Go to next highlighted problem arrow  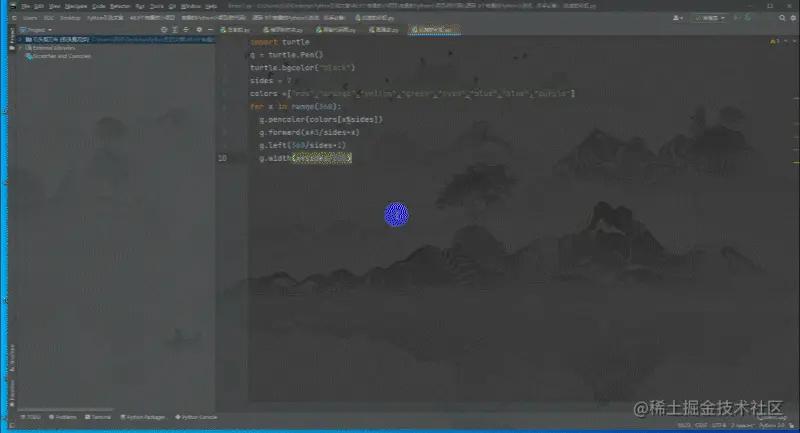pyautogui.click(x=793, y=41)
